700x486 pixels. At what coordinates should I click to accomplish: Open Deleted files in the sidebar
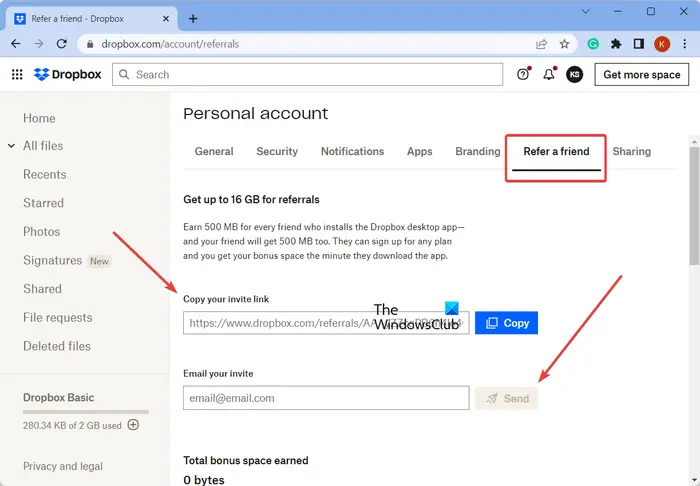click(57, 346)
